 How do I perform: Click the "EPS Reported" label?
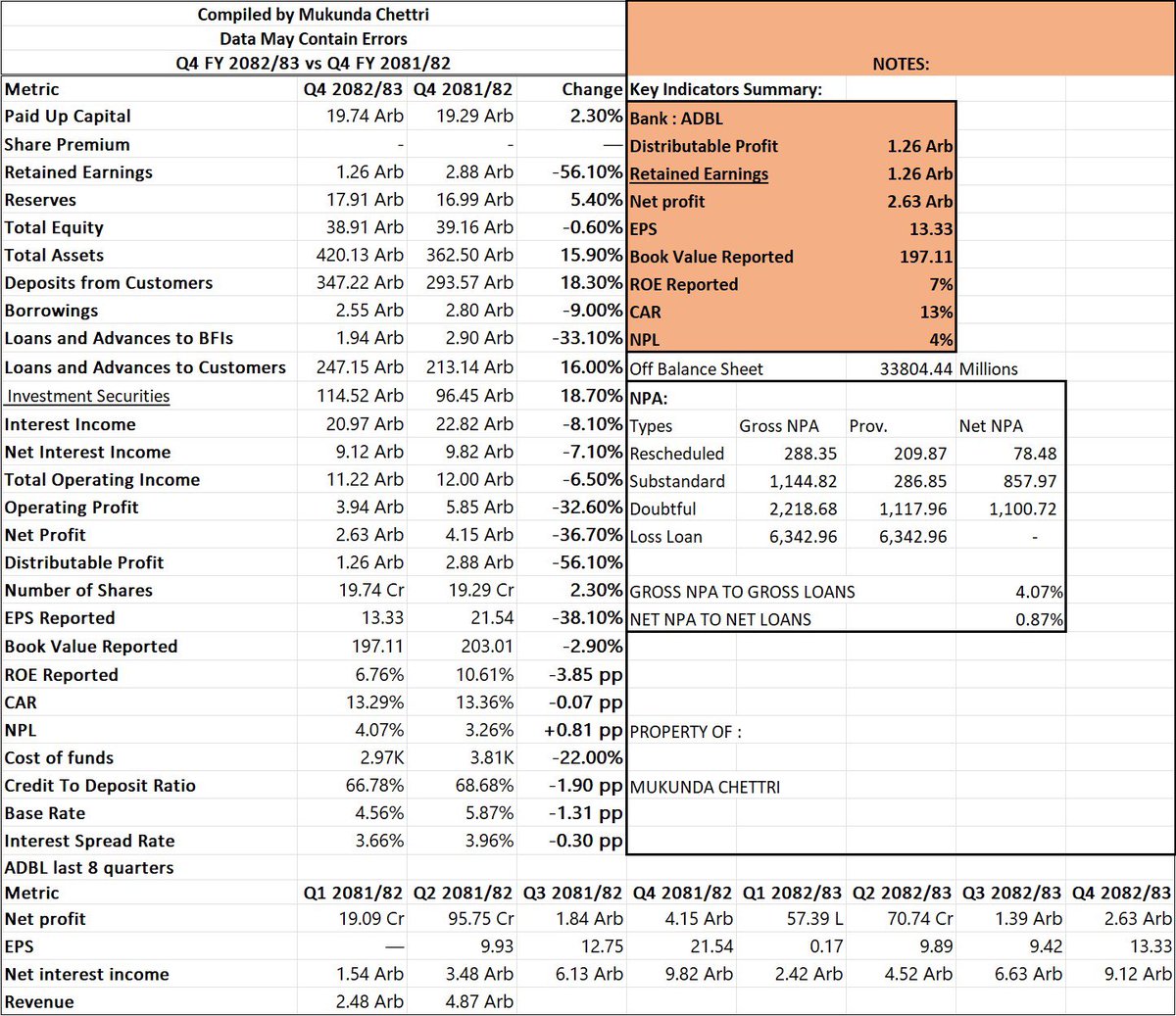coord(60,618)
